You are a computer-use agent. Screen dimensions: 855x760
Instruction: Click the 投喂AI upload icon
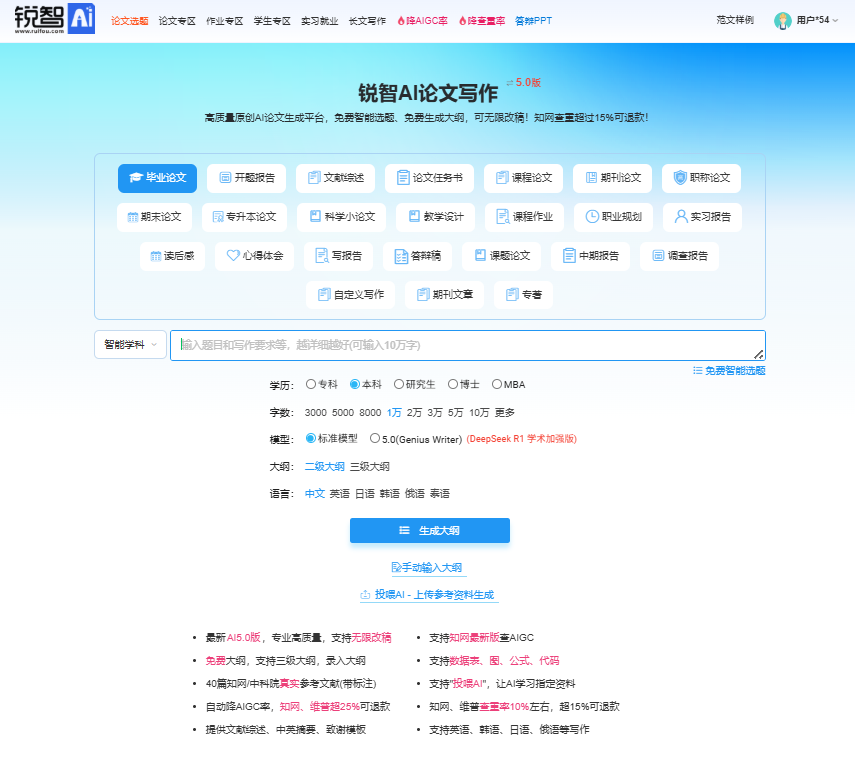pyautogui.click(x=366, y=595)
